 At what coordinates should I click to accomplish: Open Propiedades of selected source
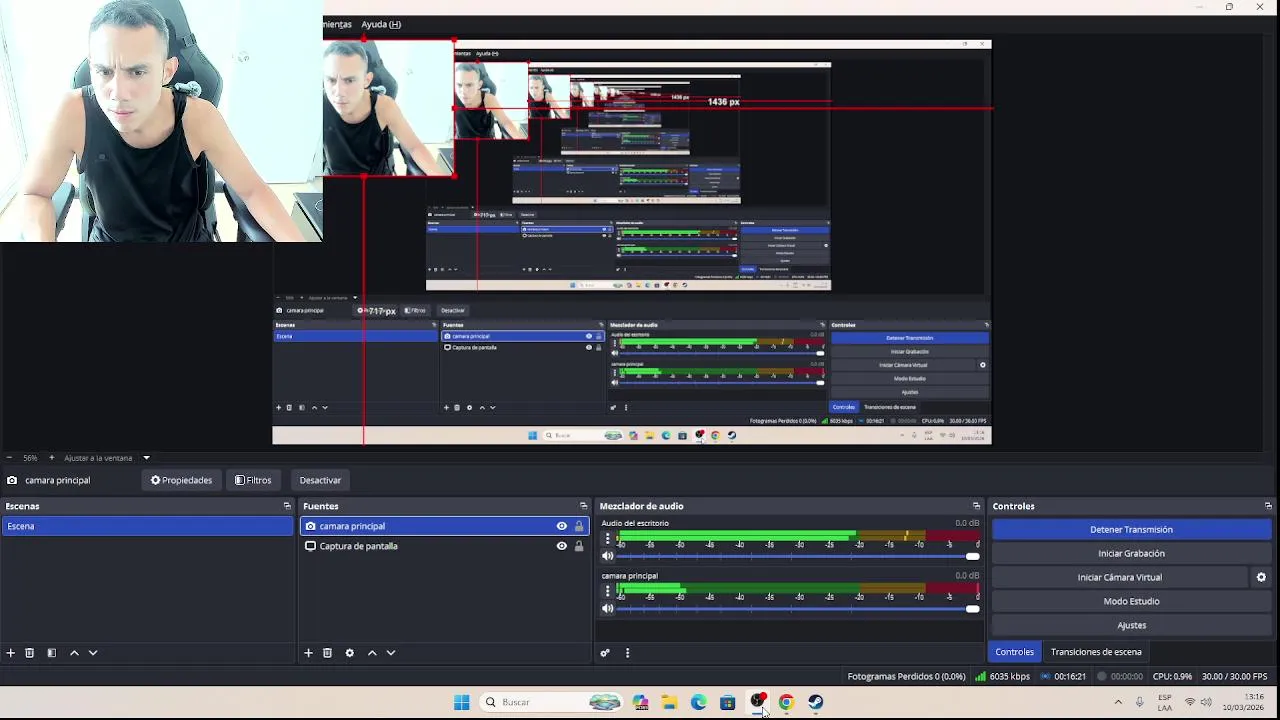coord(182,480)
